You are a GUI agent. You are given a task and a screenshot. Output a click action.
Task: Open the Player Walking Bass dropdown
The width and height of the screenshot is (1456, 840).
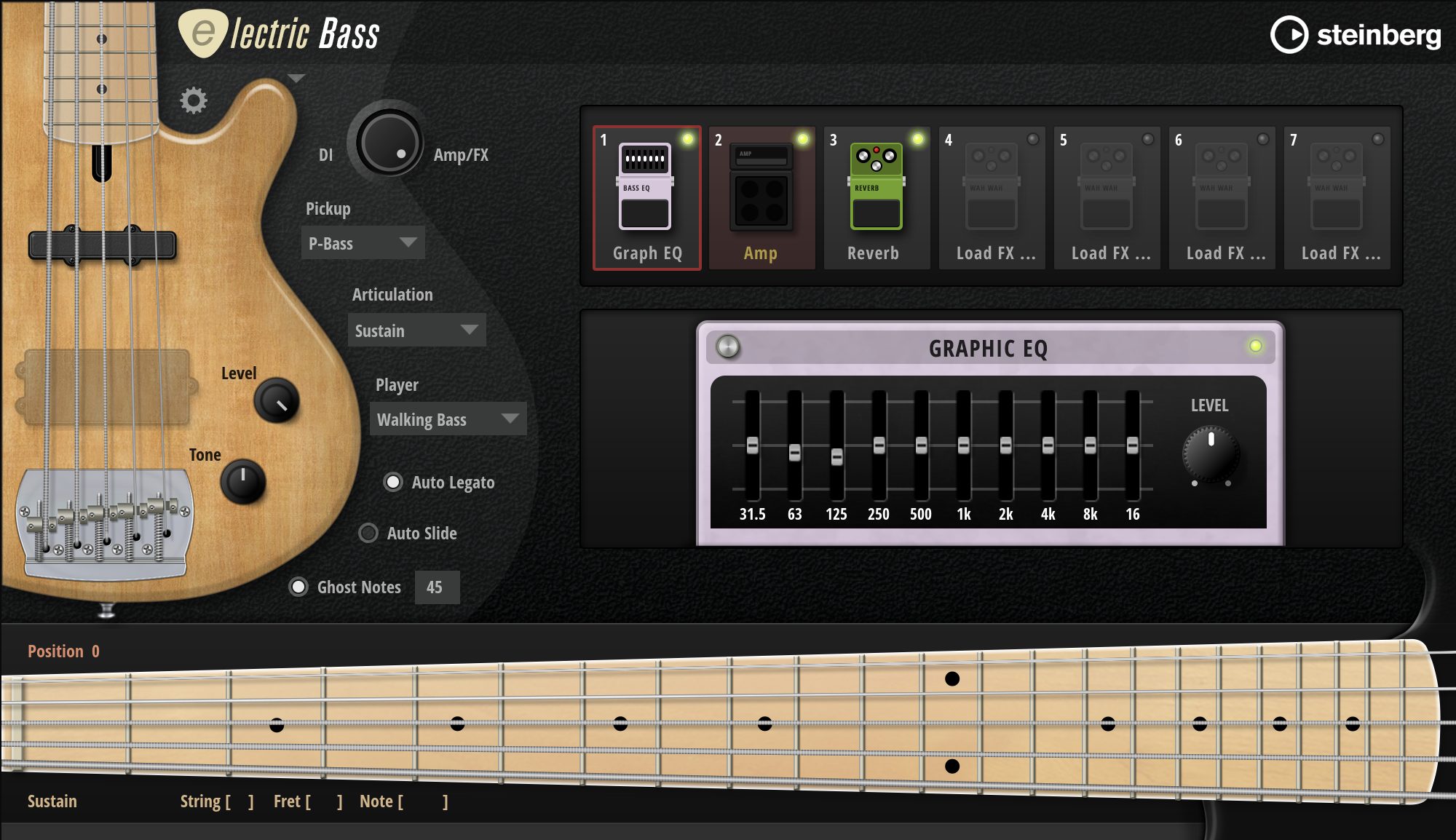[448, 419]
